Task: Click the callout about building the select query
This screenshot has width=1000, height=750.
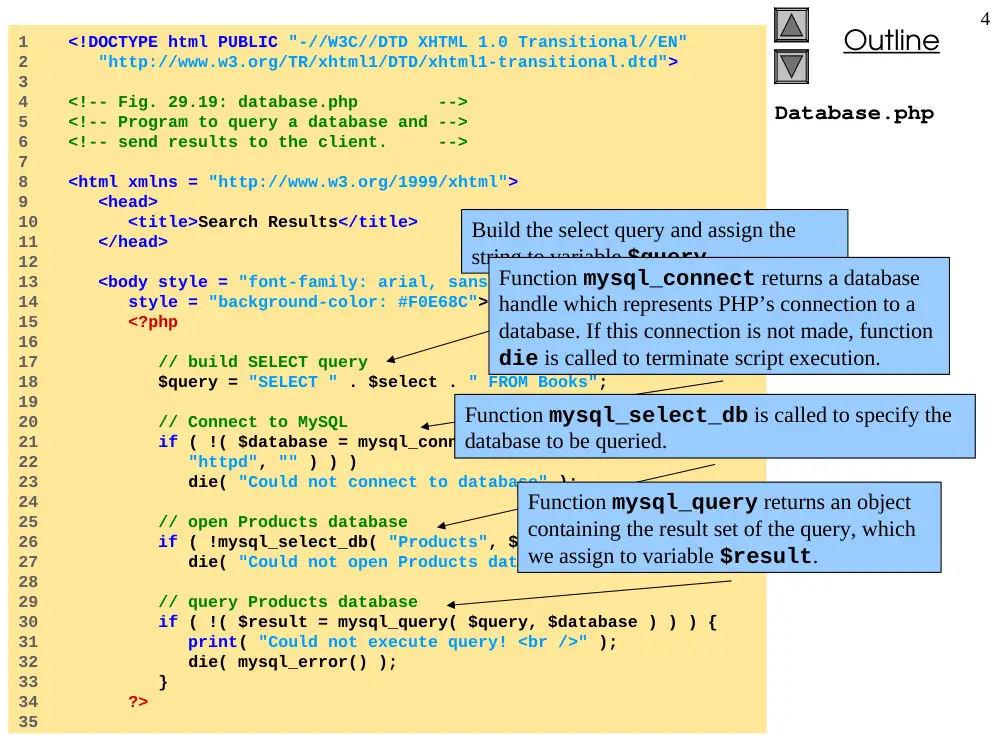Action: click(x=654, y=233)
